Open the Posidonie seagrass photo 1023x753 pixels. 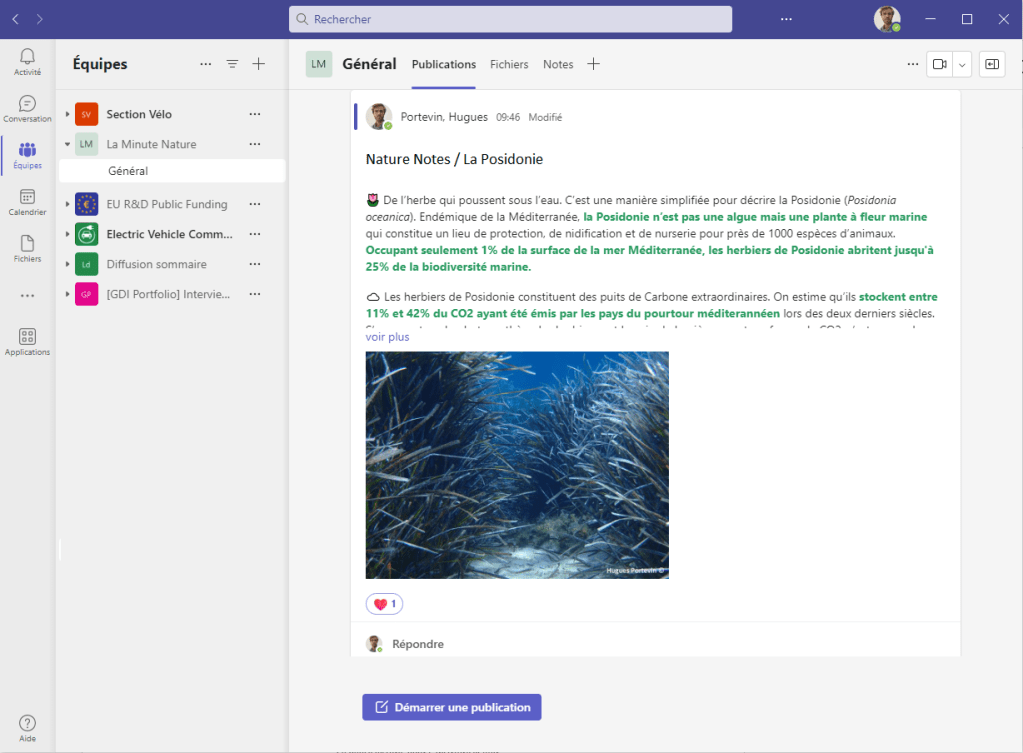tap(517, 465)
